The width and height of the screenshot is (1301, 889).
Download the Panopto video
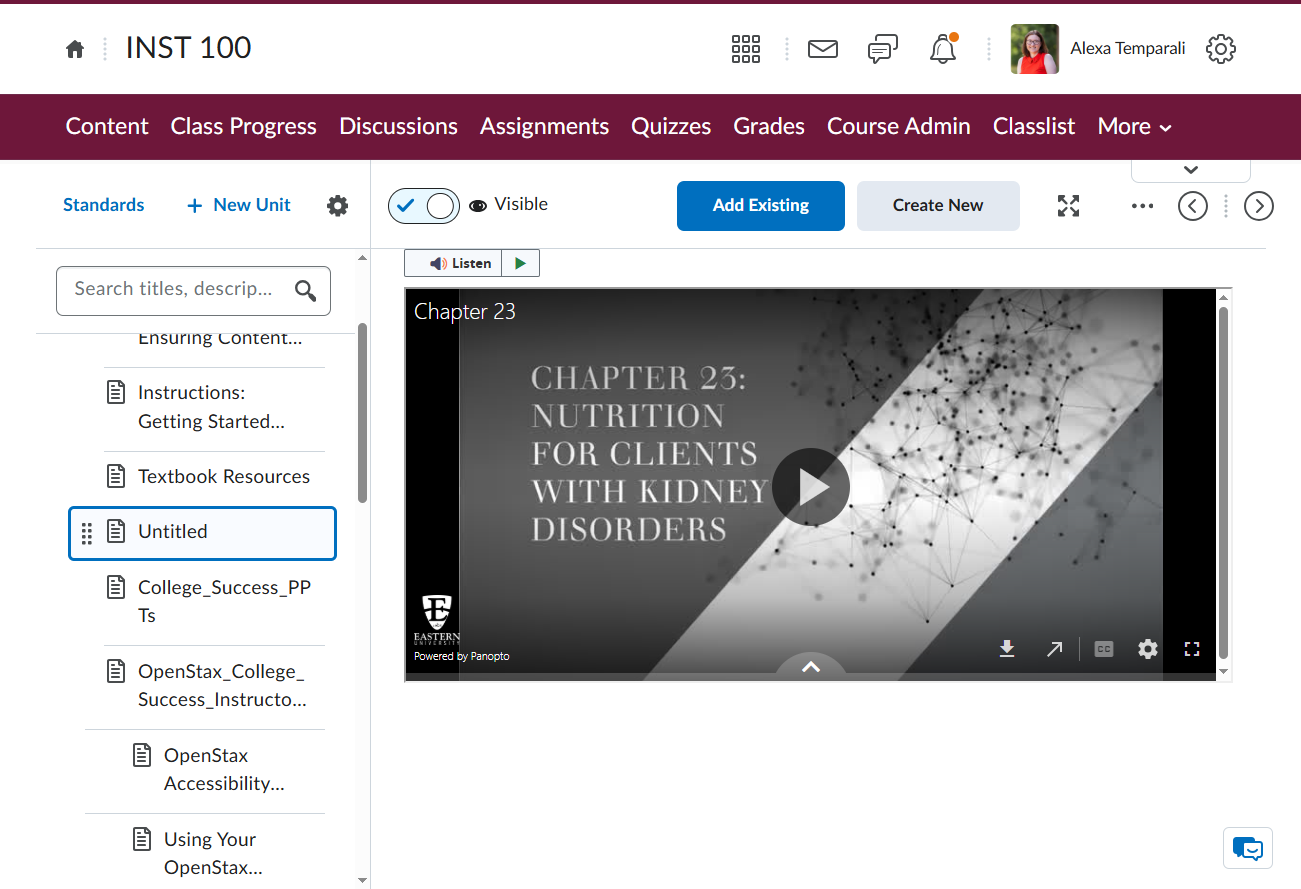(x=1007, y=649)
